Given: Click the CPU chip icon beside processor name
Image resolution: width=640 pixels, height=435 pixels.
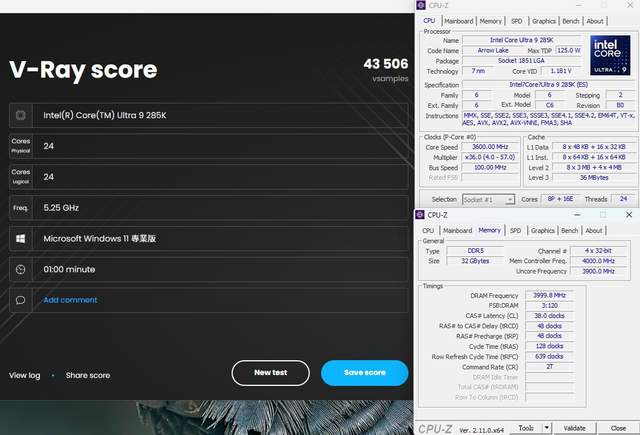Looking at the screenshot, I should [x=20, y=115].
